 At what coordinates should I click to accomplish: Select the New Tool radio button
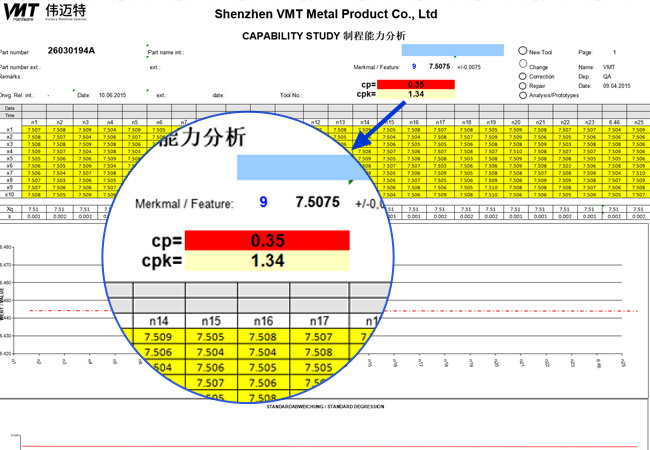coord(522,51)
